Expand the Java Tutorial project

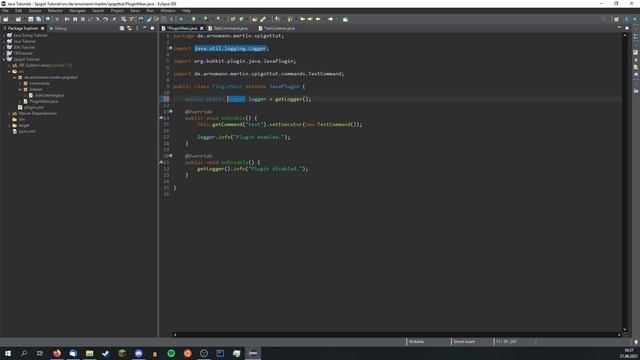pos(4,41)
